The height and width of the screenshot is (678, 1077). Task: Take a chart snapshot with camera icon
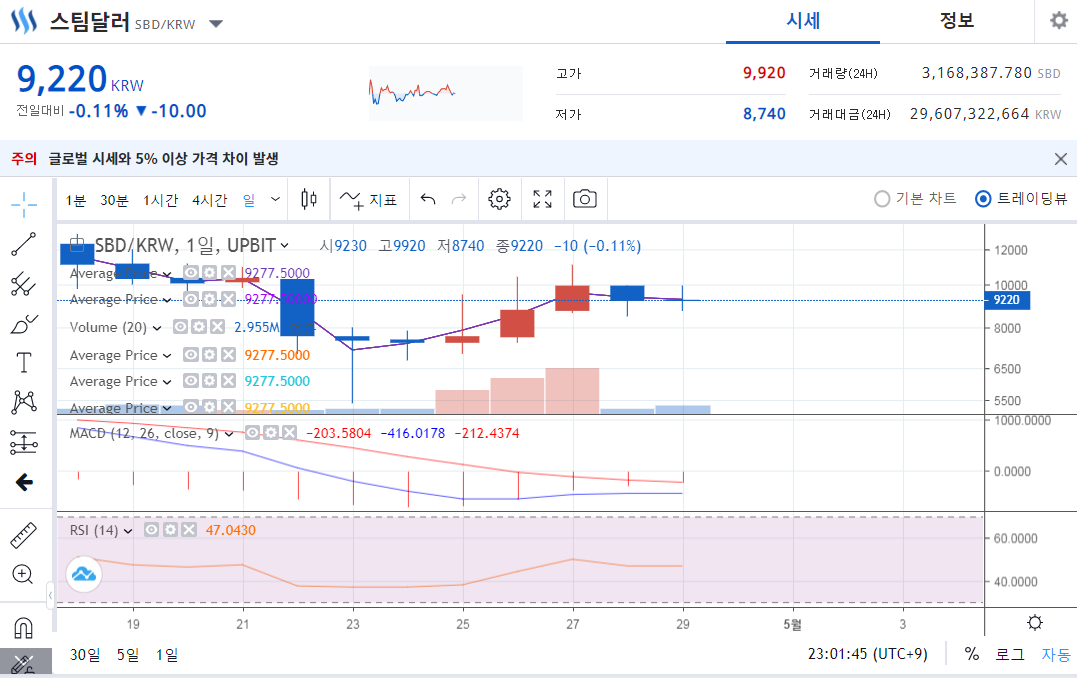tap(585, 199)
